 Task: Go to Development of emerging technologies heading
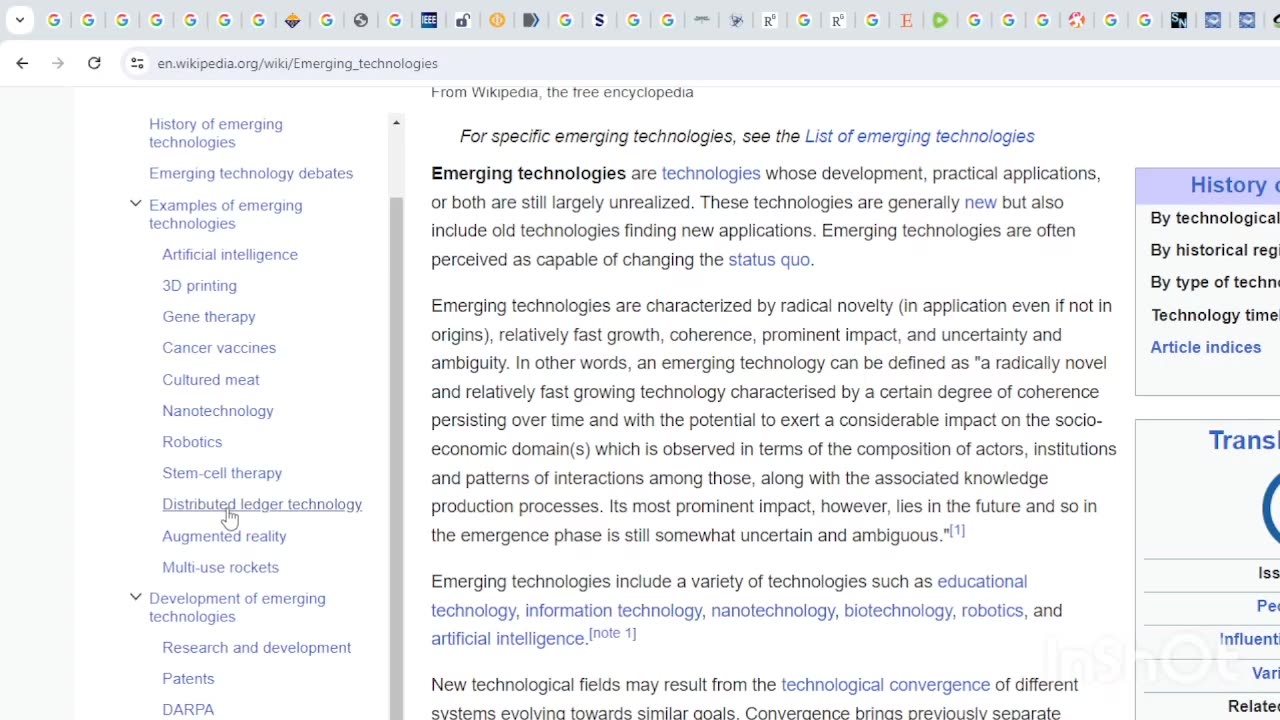(x=237, y=607)
